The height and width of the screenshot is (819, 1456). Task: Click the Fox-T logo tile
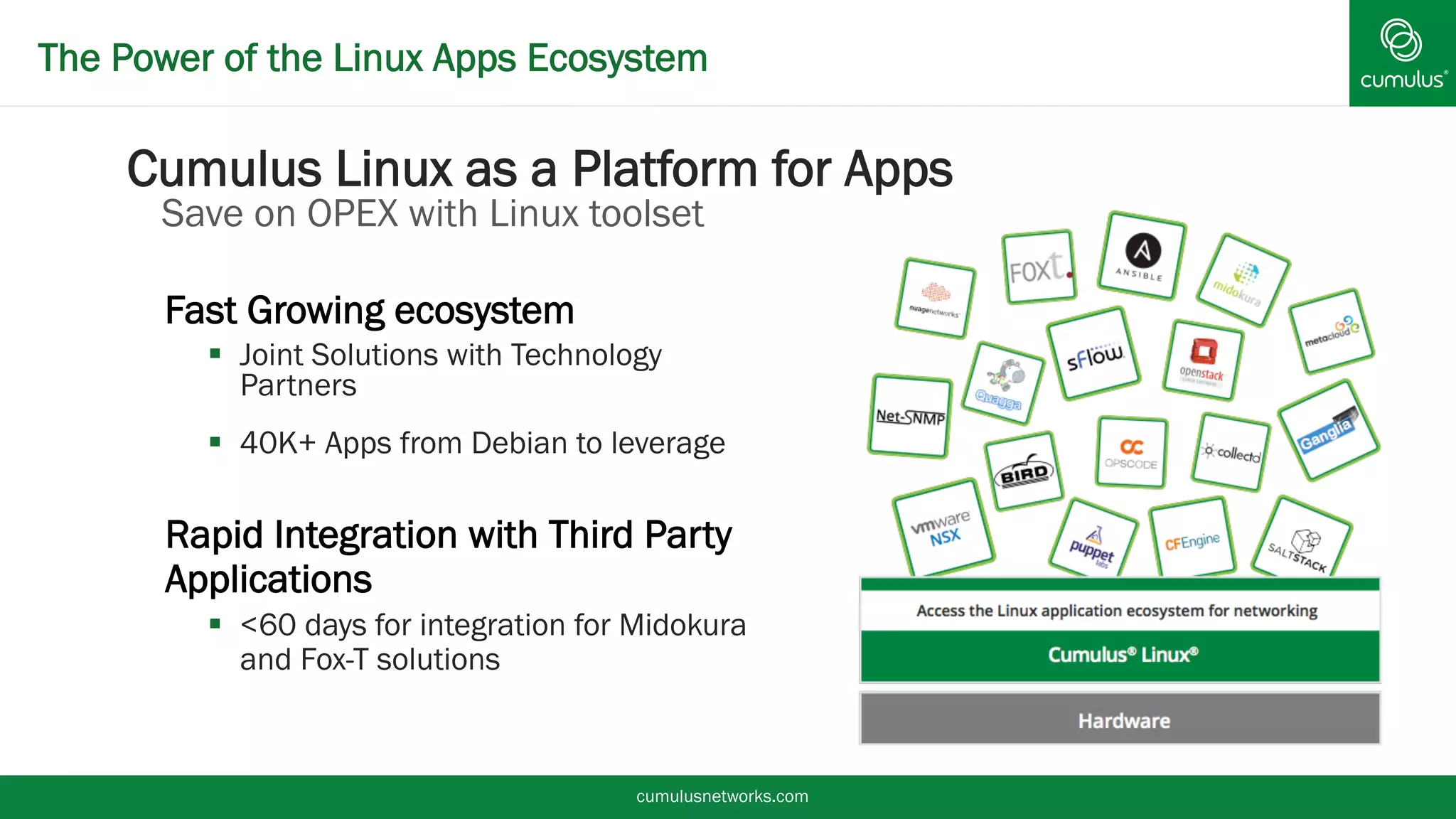pyautogui.click(x=1039, y=267)
